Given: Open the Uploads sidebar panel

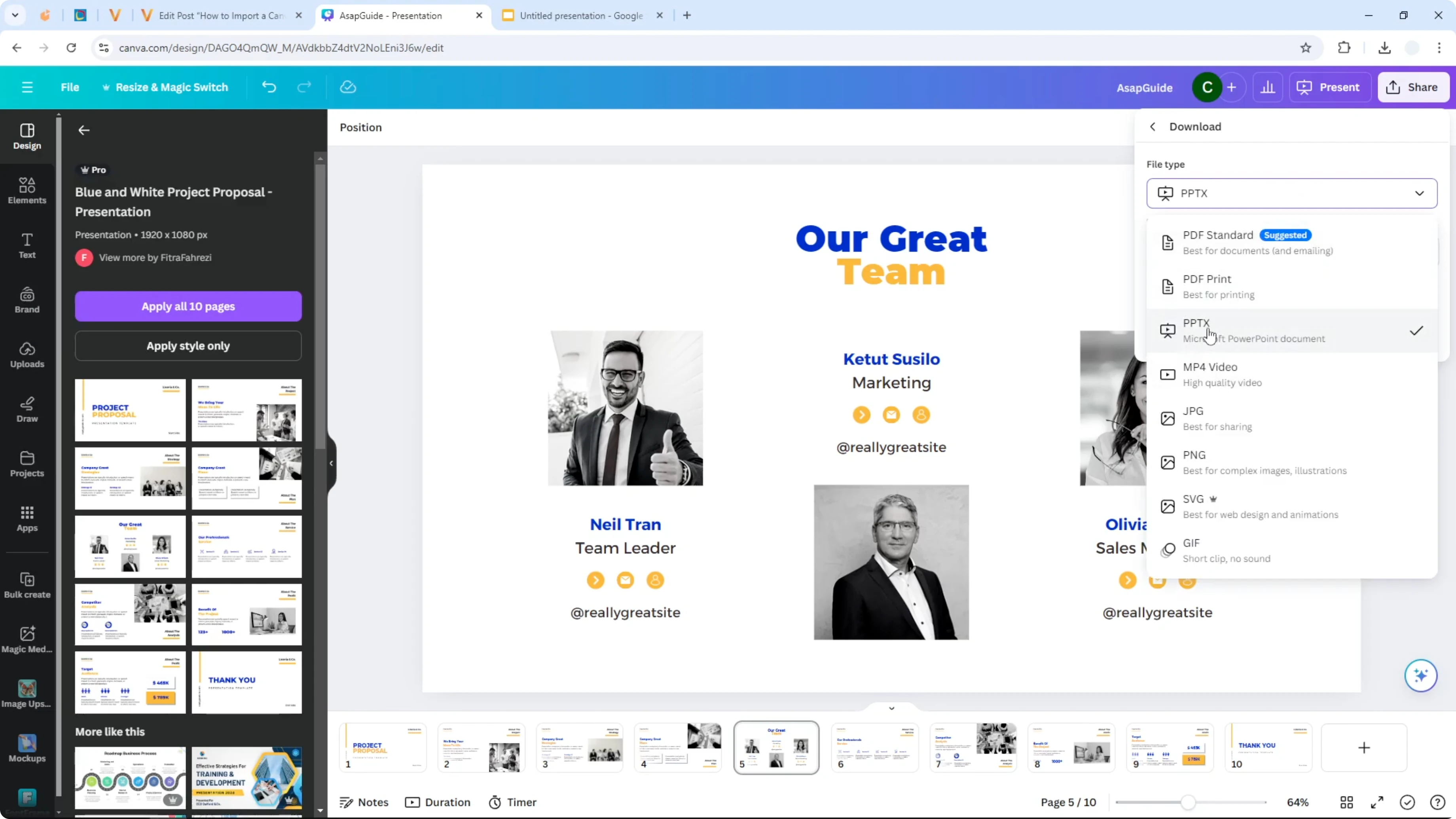Looking at the screenshot, I should (27, 355).
